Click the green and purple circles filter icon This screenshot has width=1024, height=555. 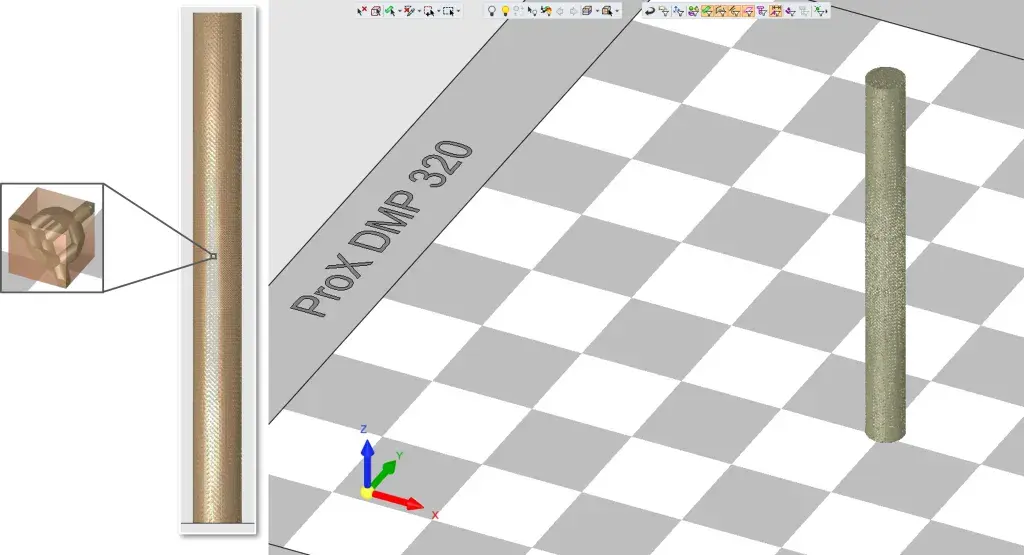click(x=694, y=11)
